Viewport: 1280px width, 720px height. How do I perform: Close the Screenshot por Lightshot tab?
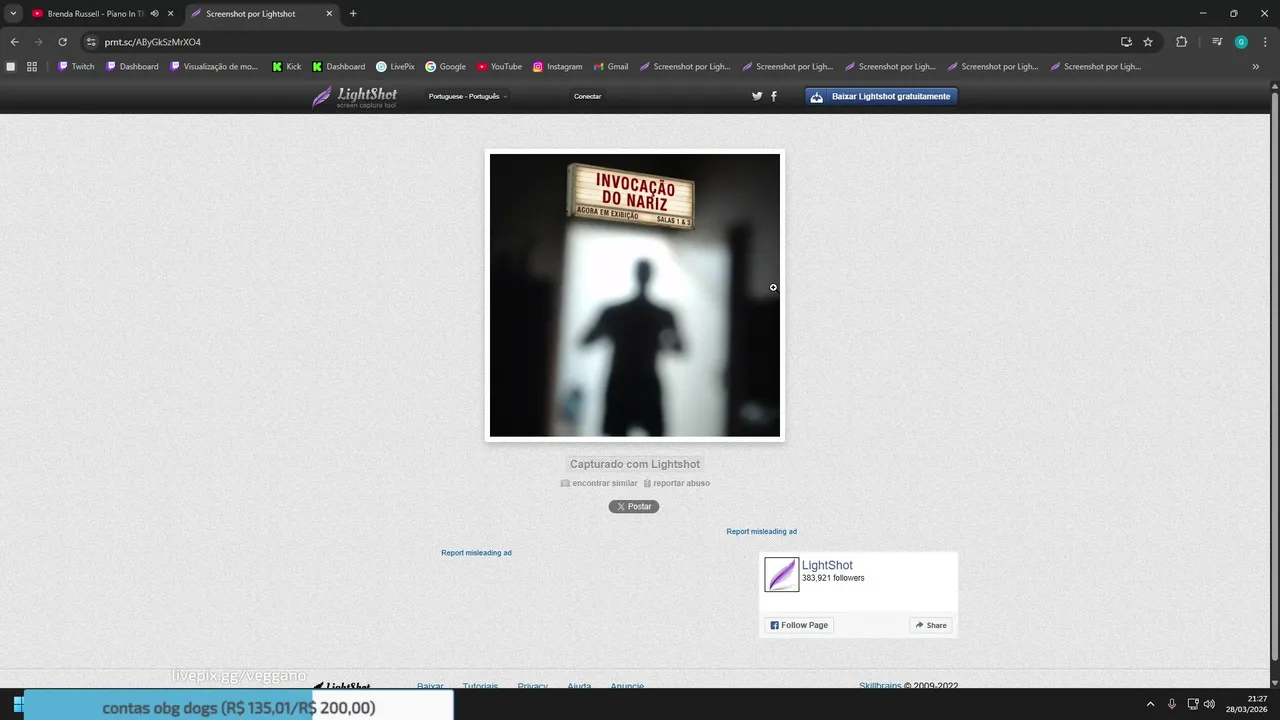(x=329, y=14)
